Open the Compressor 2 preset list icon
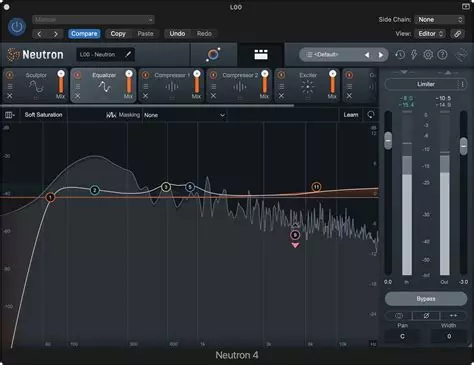Image resolution: width=474 pixels, height=365 pixels. pyautogui.click(x=213, y=86)
